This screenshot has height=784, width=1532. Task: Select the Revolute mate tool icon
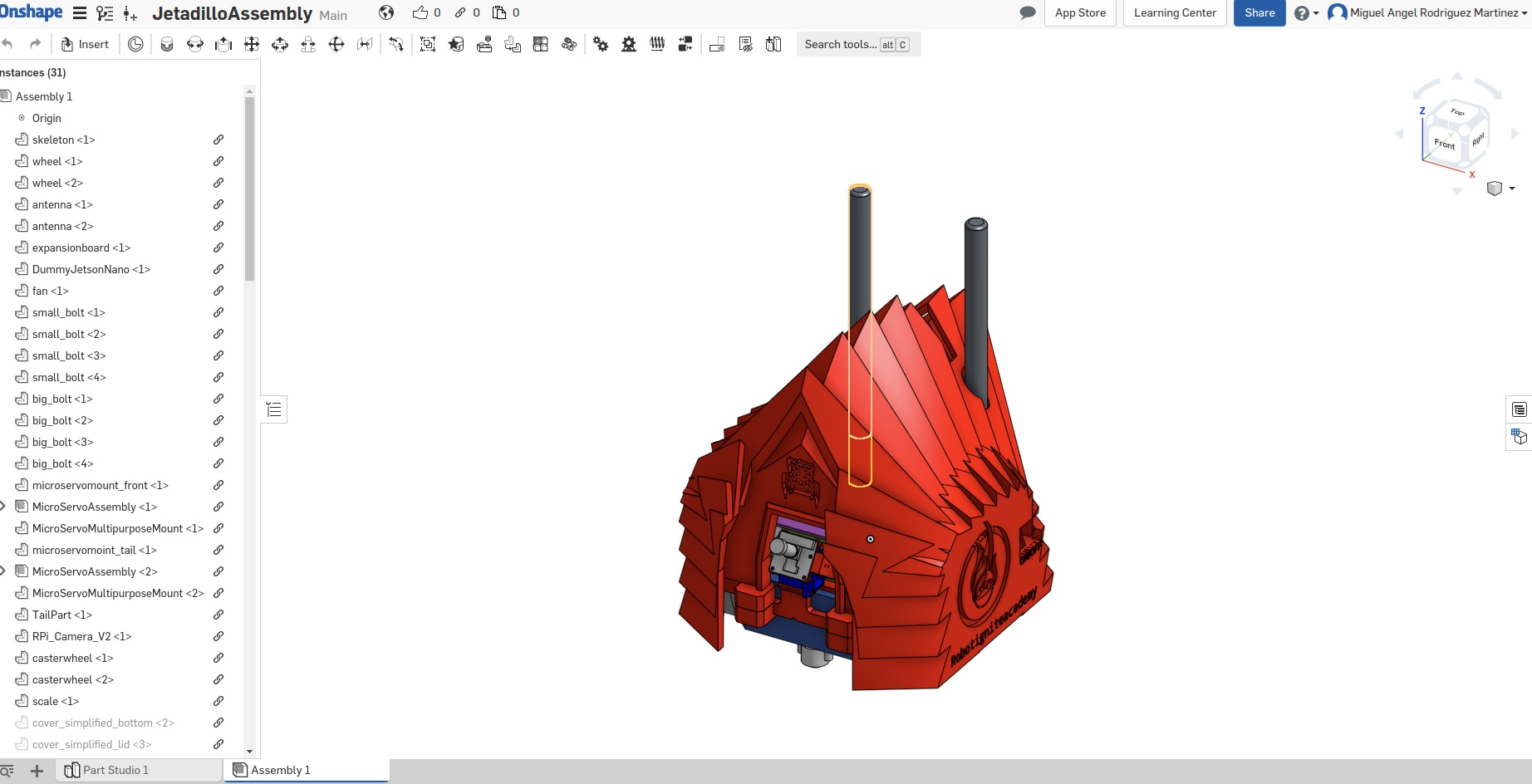[195, 45]
